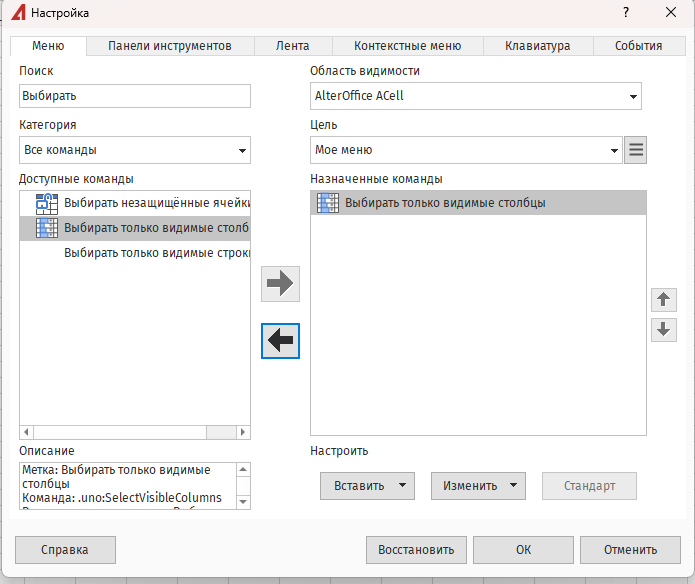Image resolution: width=695 pixels, height=584 pixels.
Task: Click the icon of Выбирать незащищённые ячейки
Action: [46, 203]
